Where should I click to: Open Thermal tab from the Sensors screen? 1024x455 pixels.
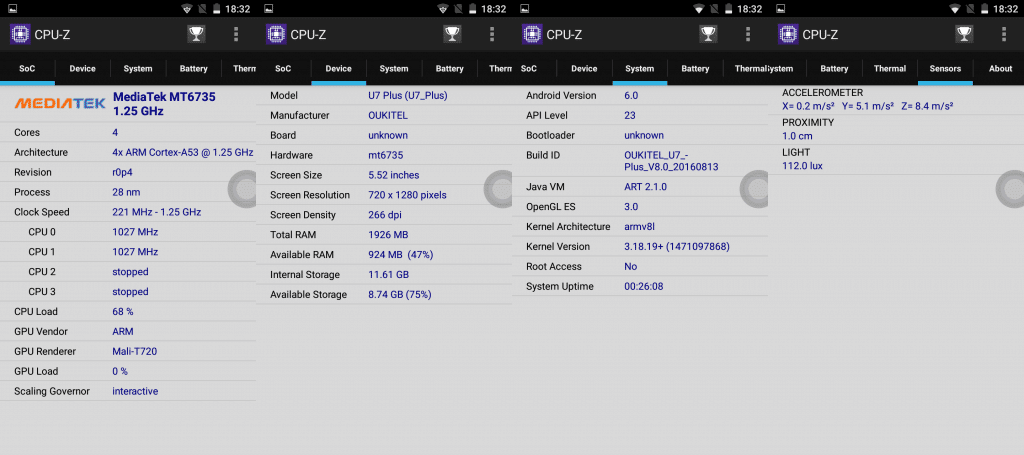click(890, 69)
